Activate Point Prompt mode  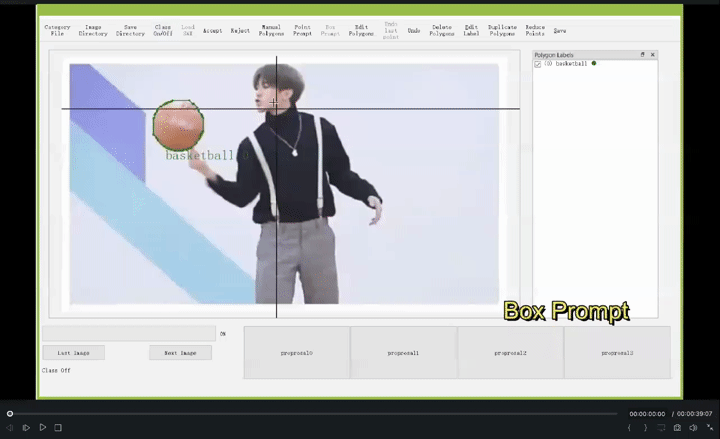point(302,30)
